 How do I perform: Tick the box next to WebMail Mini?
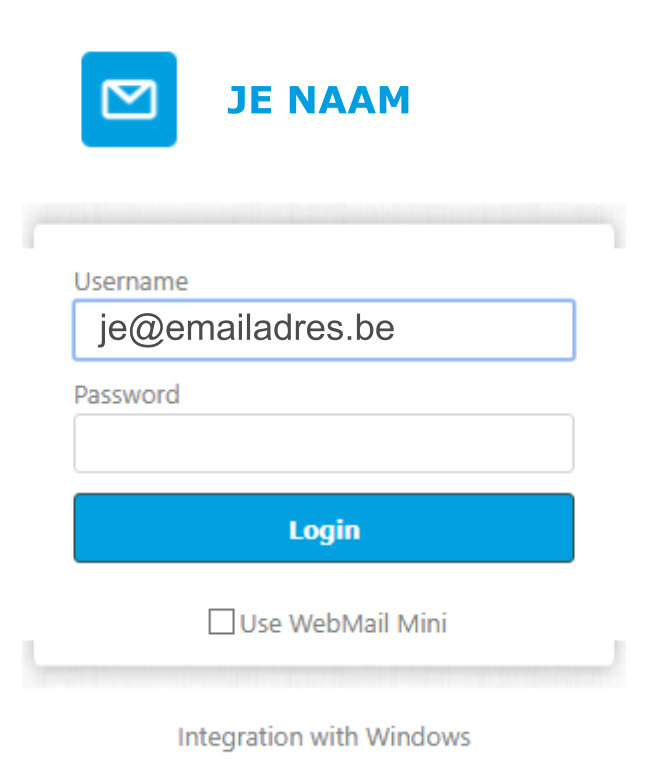tap(221, 621)
